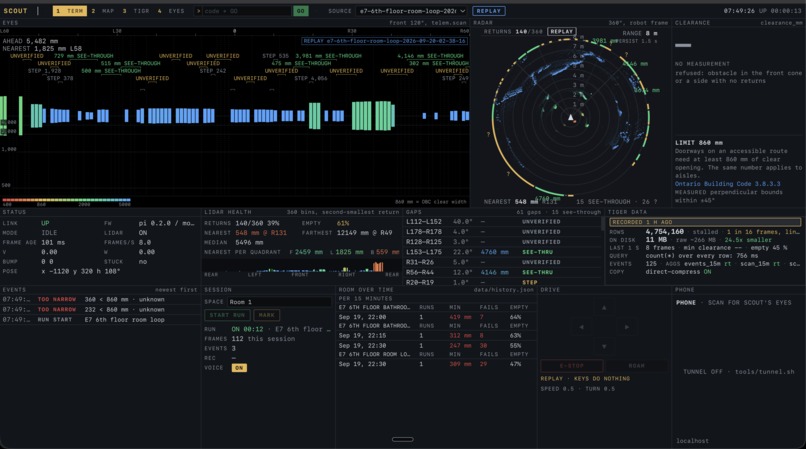
Task: Click the drive right arrow pad
Action: click(627, 327)
